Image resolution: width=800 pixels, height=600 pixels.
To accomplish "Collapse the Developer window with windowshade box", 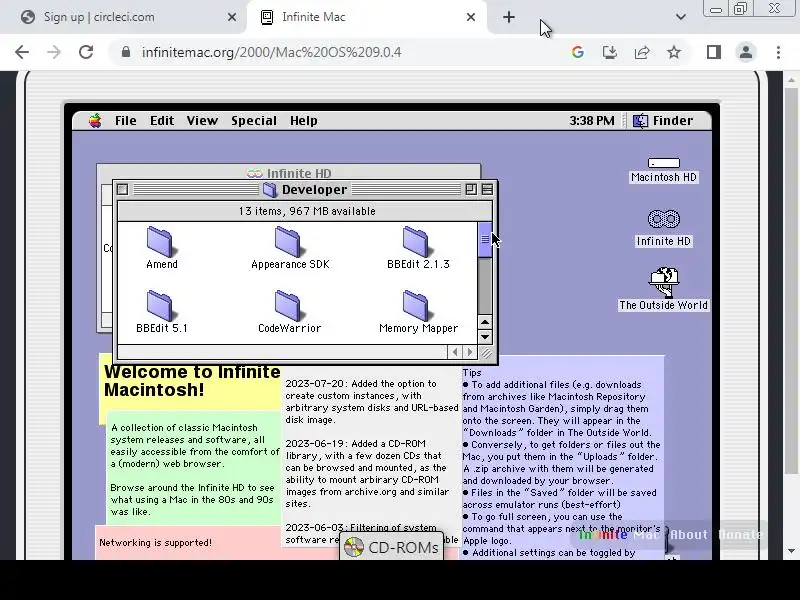I will (487, 190).
